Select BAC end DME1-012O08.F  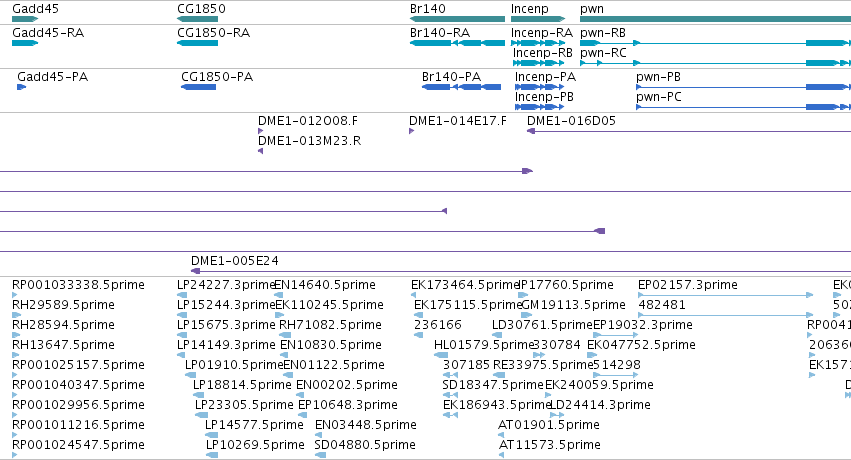pos(261,131)
